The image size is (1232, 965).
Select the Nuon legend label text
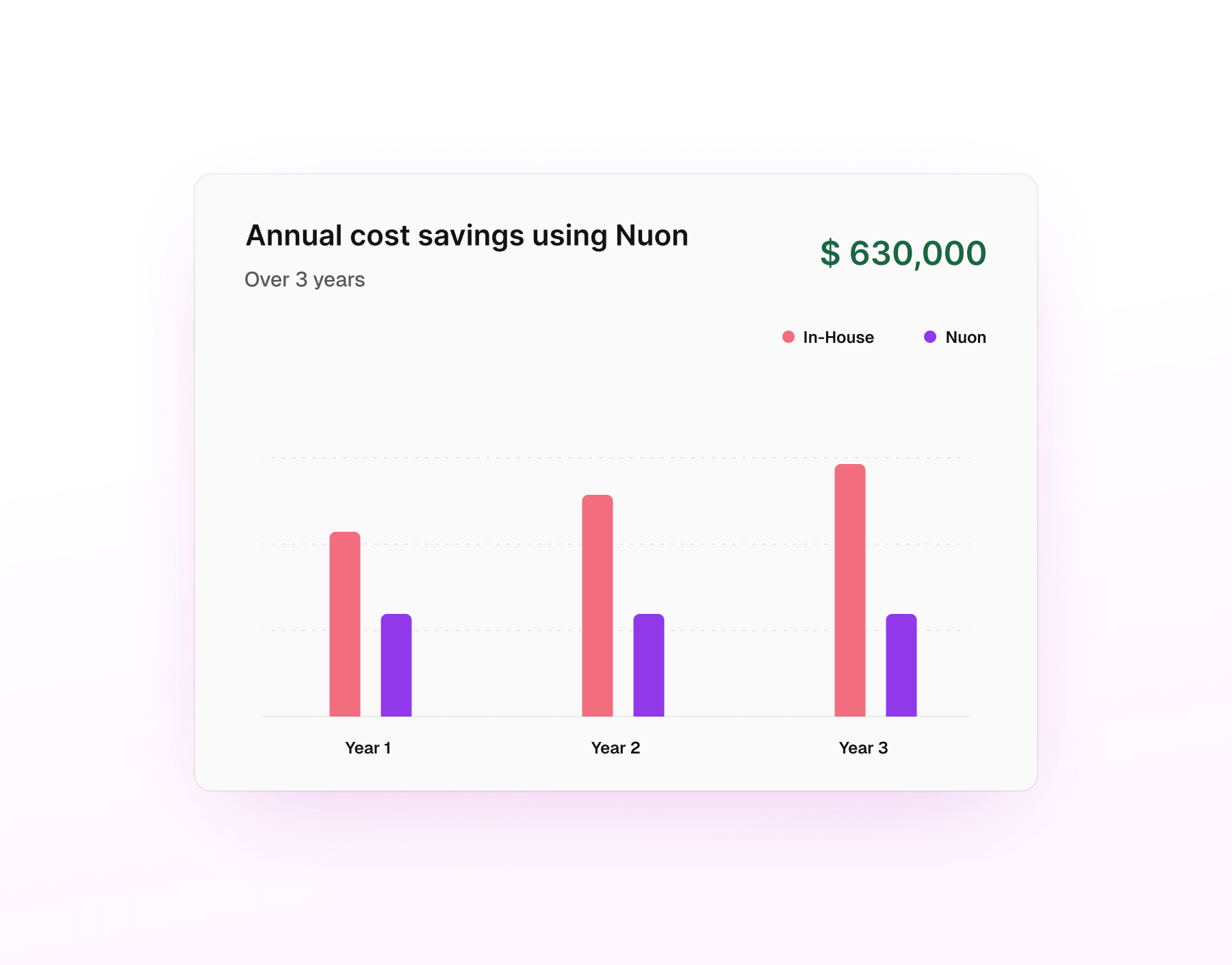(965, 337)
